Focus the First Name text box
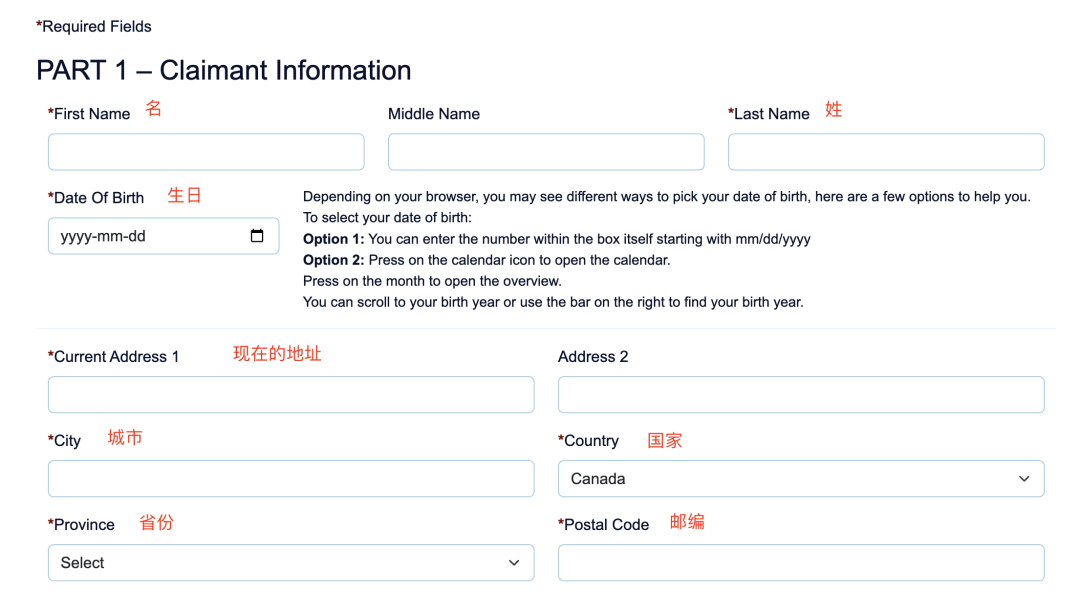The width and height of the screenshot is (1080, 594). (x=206, y=152)
